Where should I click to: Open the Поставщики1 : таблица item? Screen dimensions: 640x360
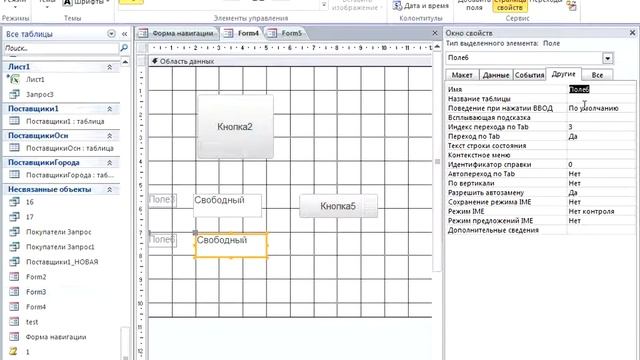(65, 121)
